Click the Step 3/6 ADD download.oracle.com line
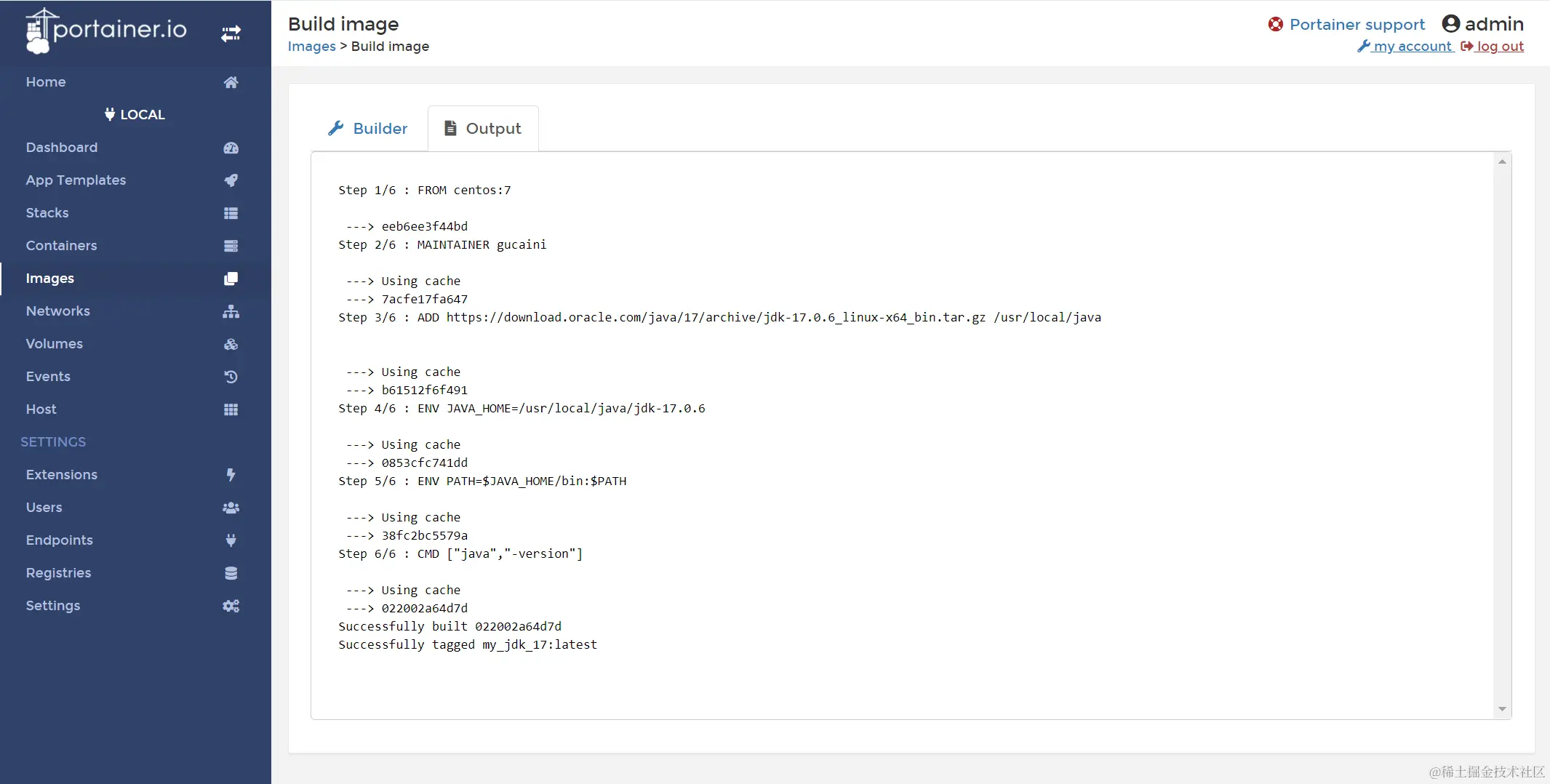 click(x=719, y=318)
